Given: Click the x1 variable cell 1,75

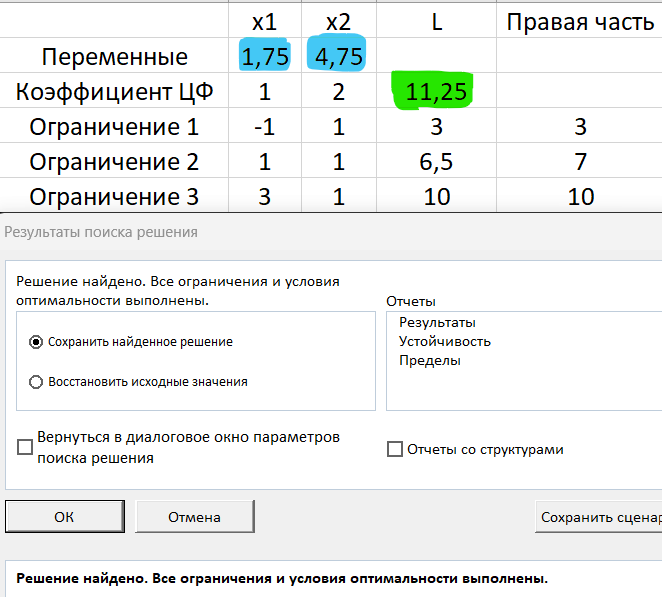Looking at the screenshot, I should click(x=265, y=55).
